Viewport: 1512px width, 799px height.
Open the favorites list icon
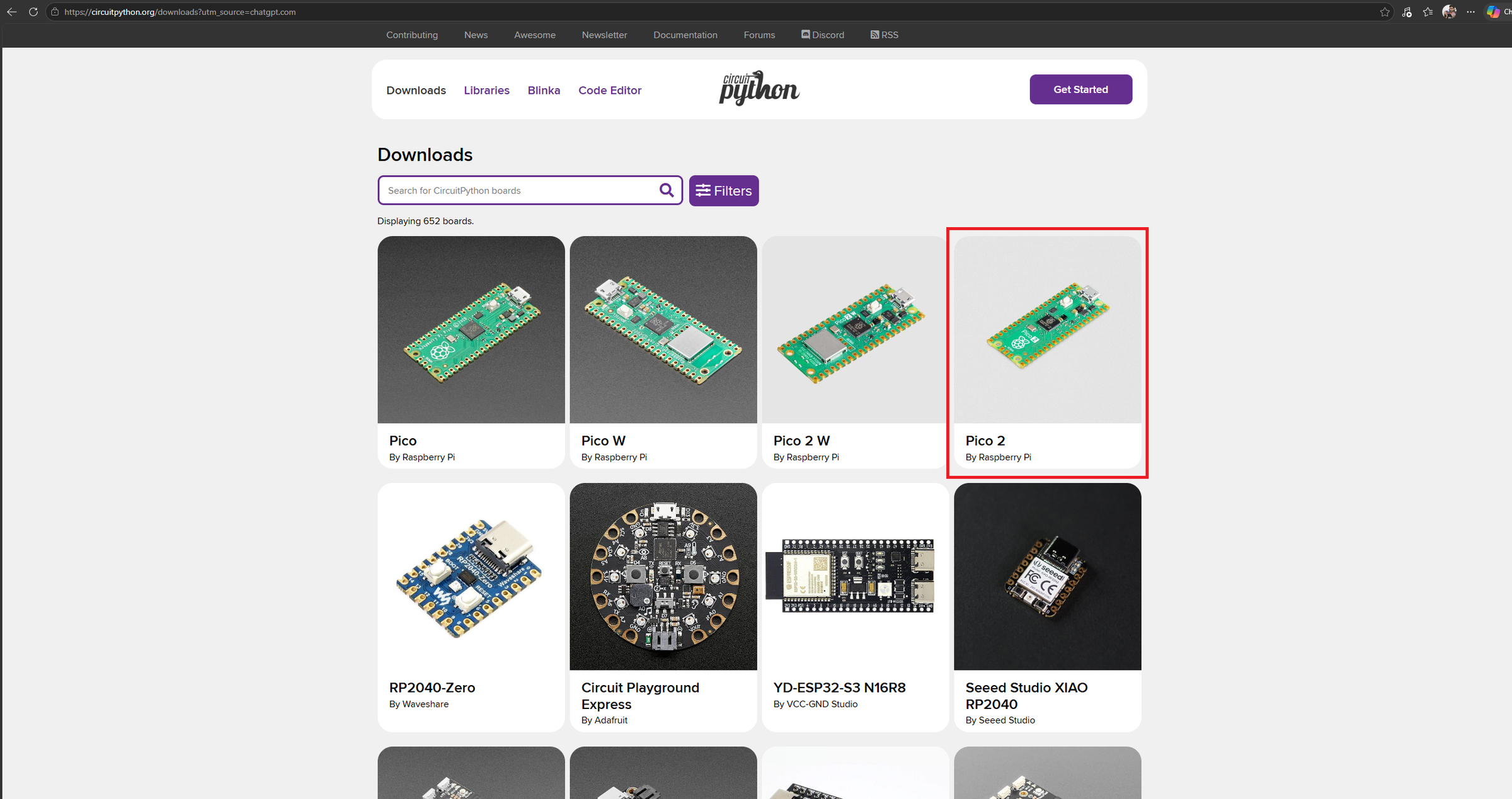point(1428,12)
